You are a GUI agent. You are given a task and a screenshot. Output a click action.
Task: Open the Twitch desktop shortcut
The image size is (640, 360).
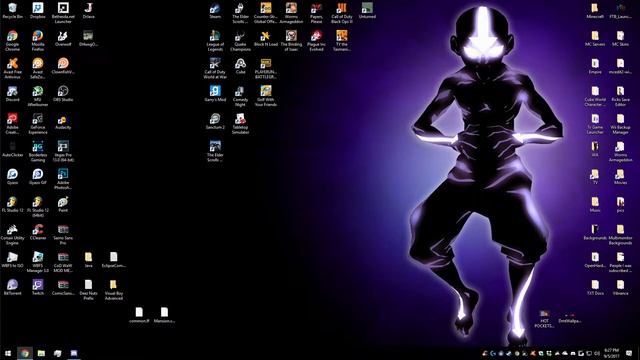pos(38,288)
